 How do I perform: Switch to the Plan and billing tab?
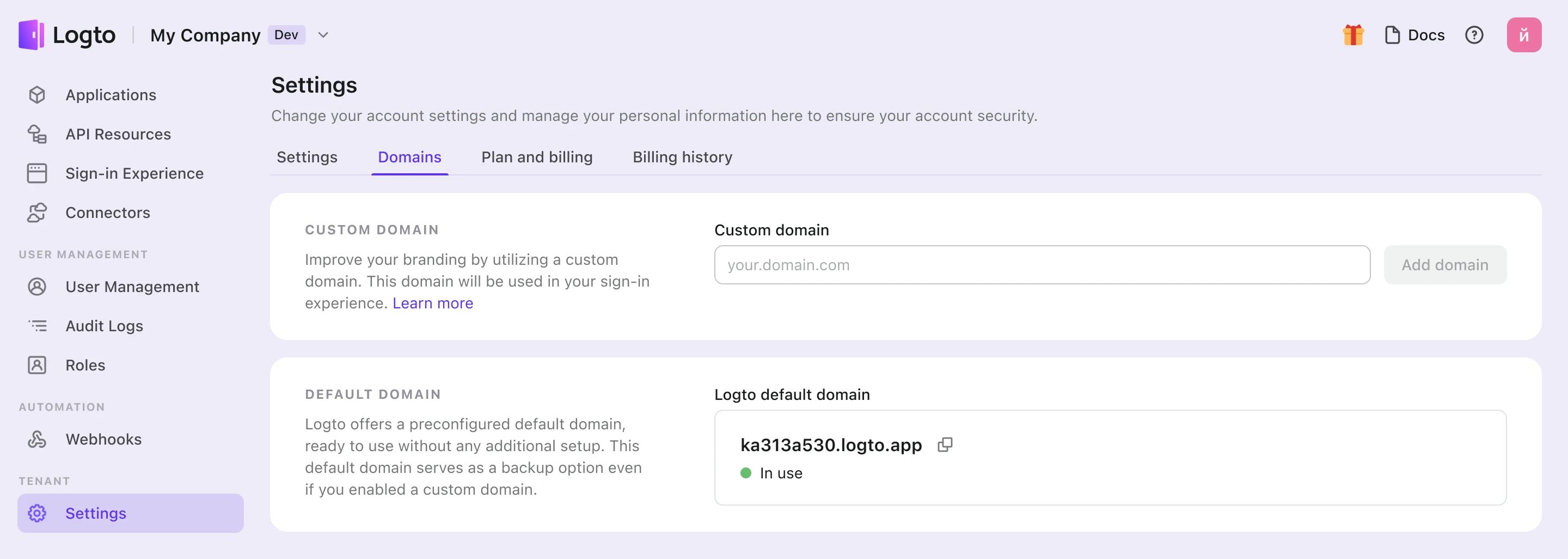click(x=536, y=157)
